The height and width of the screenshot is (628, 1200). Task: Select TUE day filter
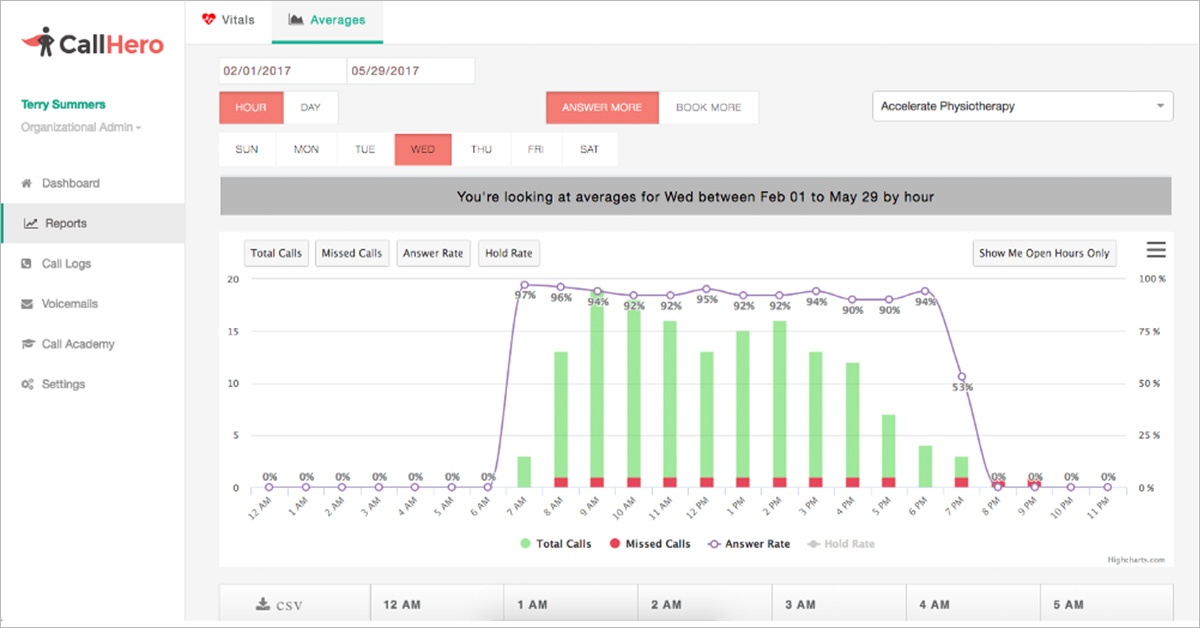[x=365, y=149]
